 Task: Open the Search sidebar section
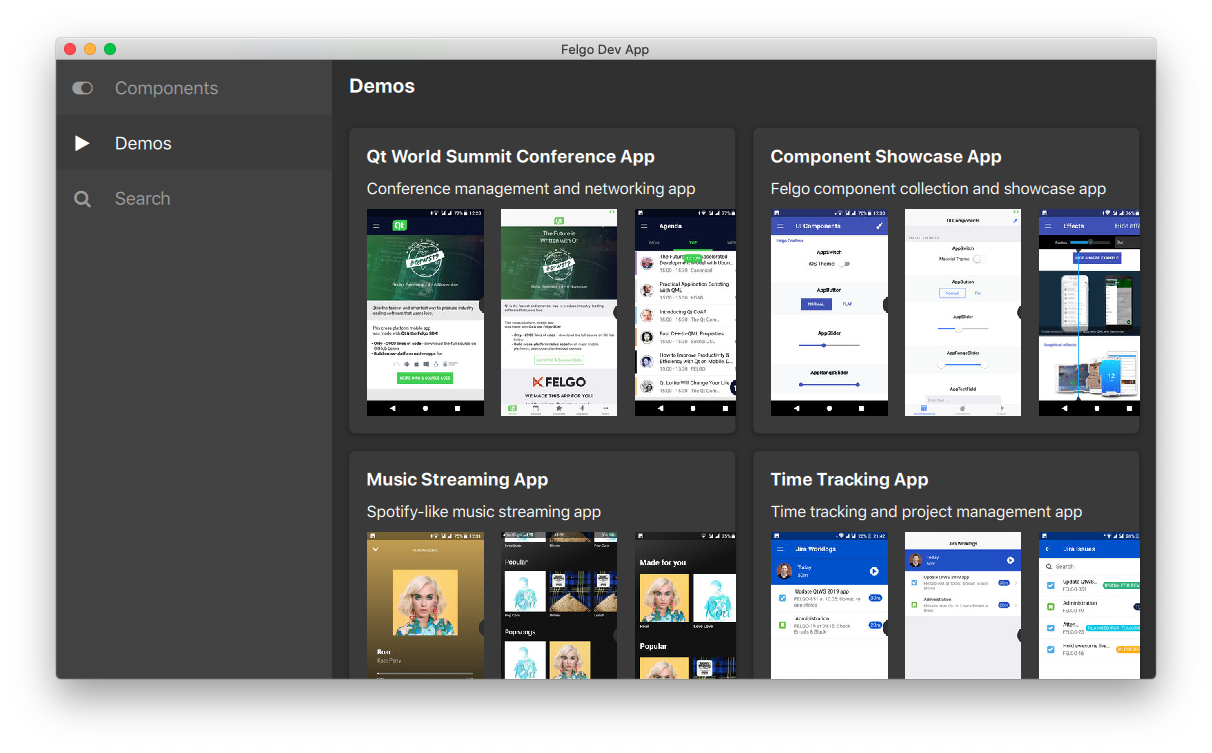click(x=142, y=198)
